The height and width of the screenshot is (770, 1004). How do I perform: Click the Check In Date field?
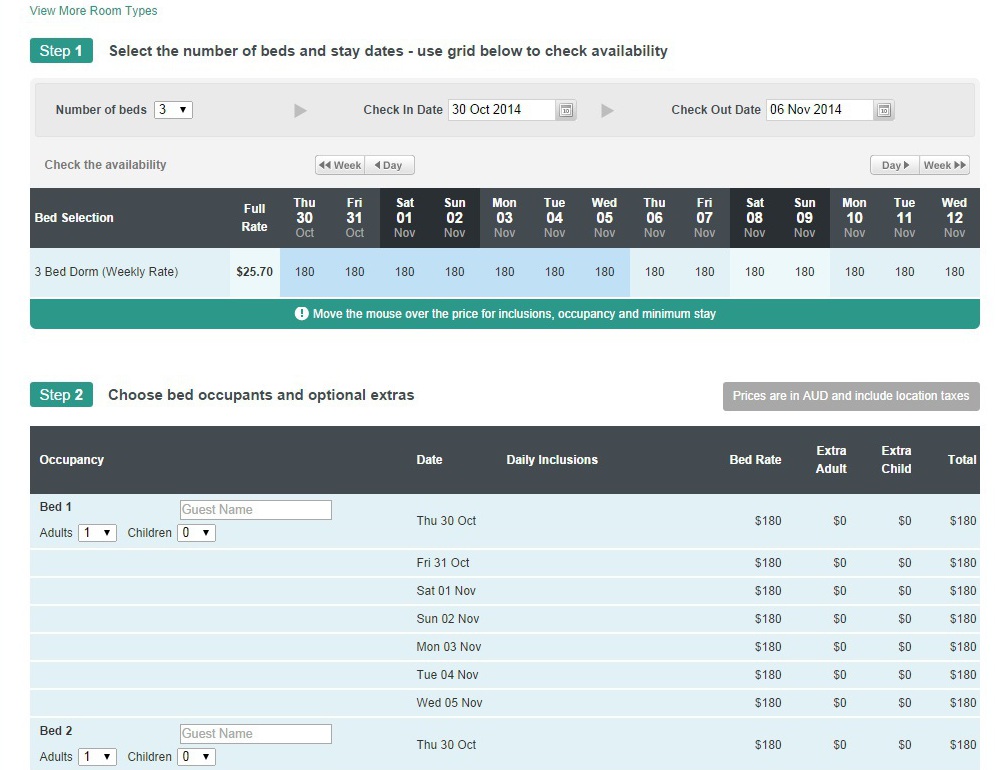(x=502, y=109)
